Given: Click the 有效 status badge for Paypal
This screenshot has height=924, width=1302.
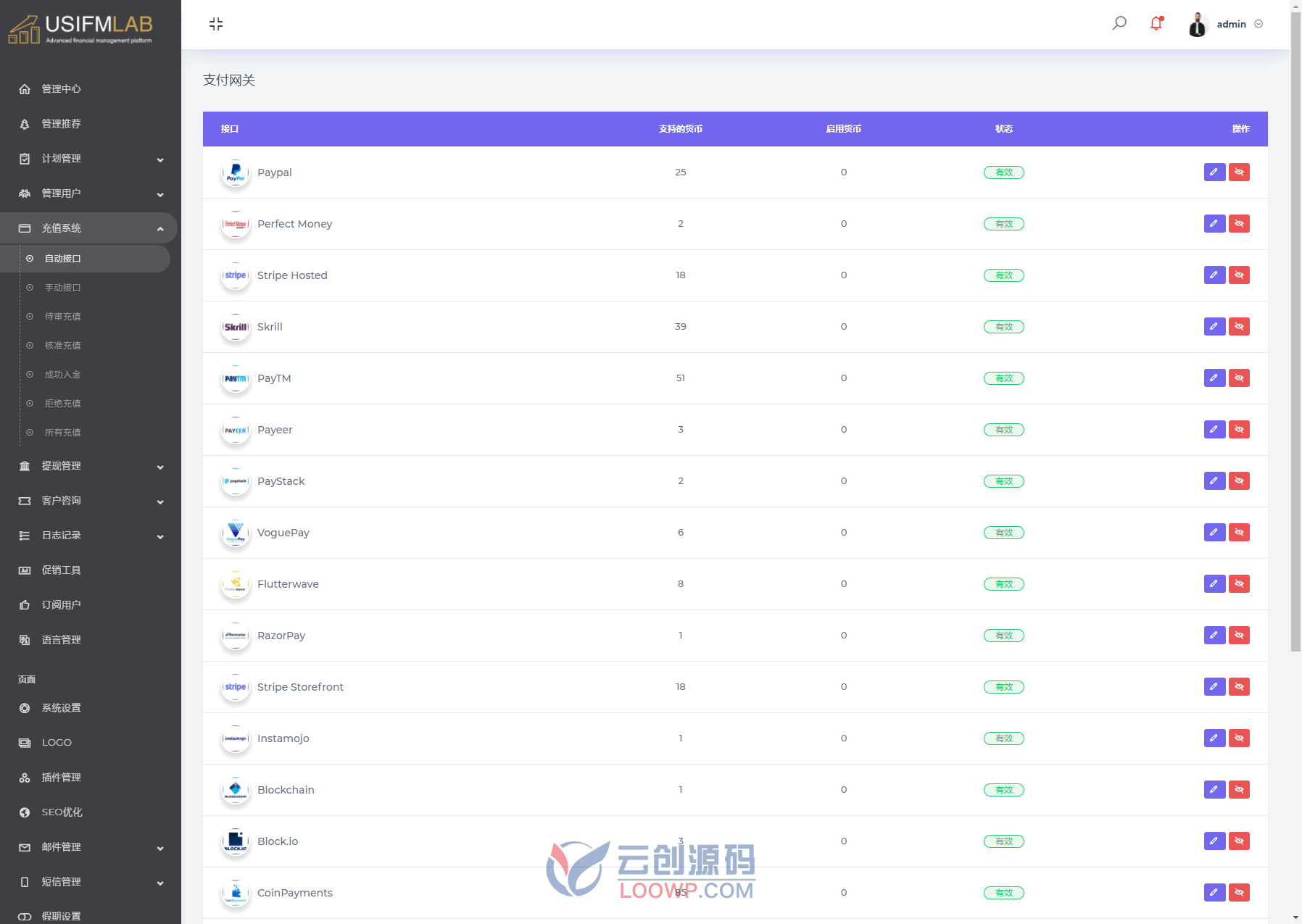Looking at the screenshot, I should point(1003,172).
